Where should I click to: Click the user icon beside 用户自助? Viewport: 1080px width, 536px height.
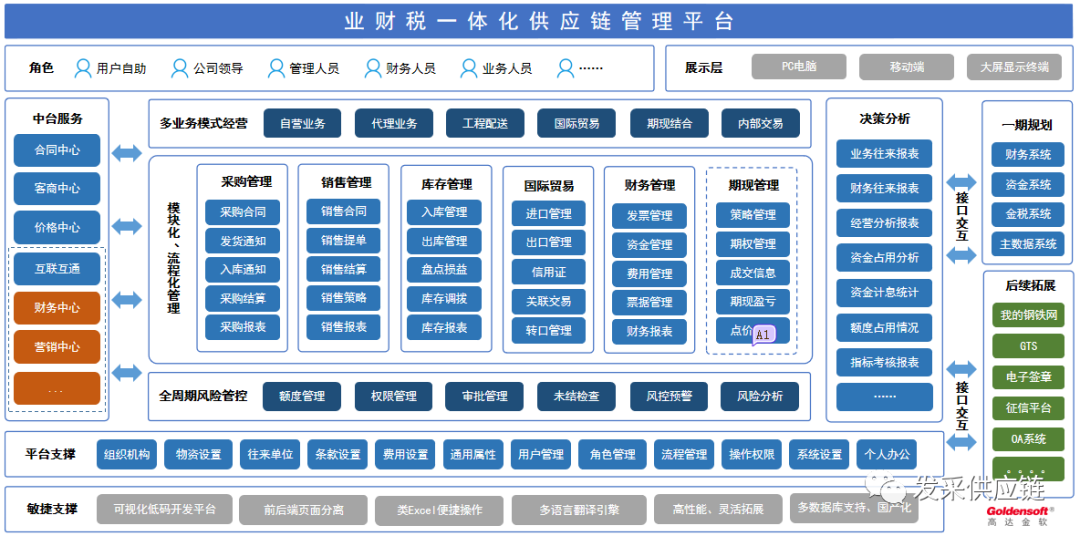(x=83, y=68)
